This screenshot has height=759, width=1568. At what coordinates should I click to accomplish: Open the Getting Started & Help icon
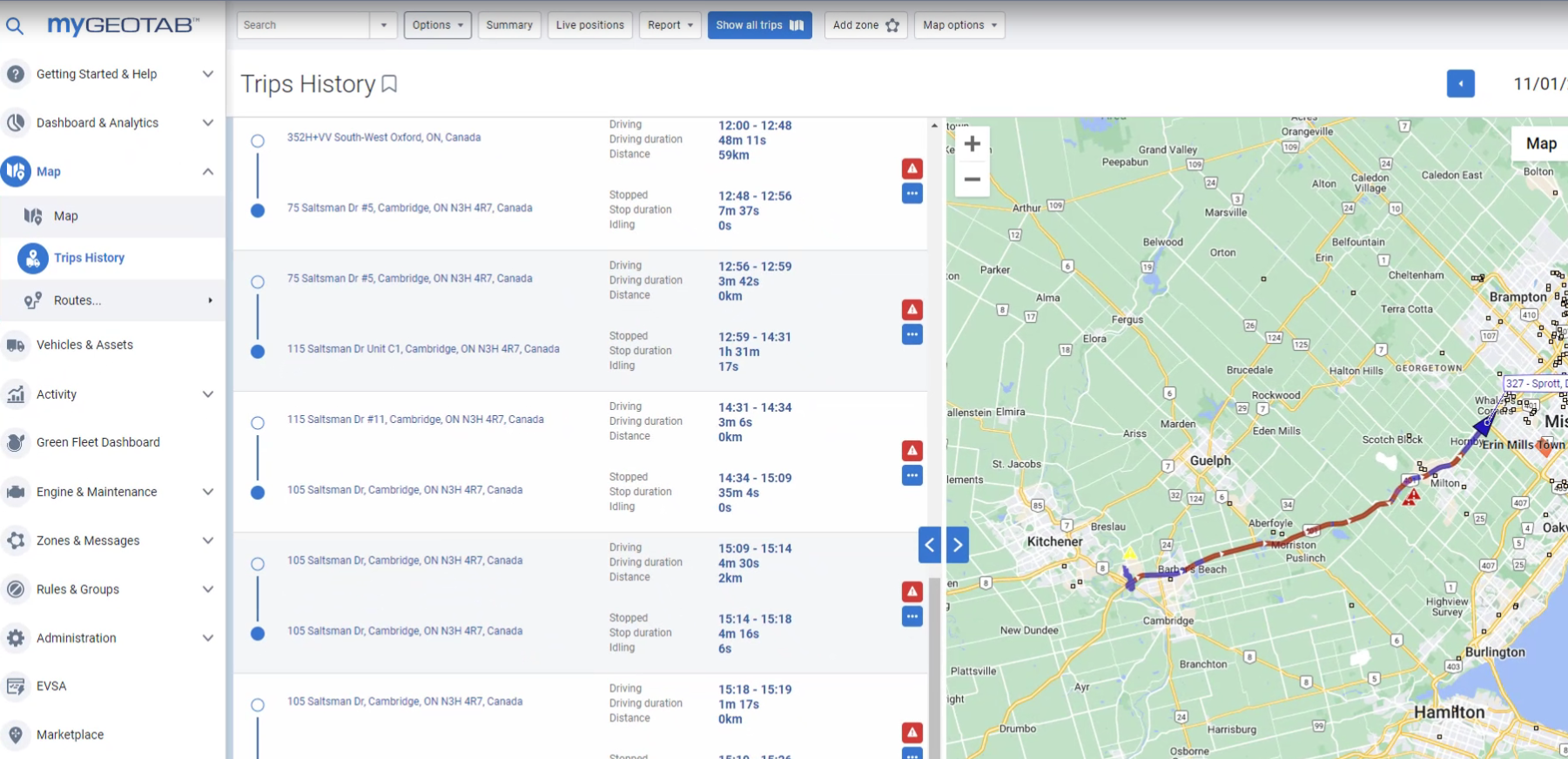click(x=16, y=74)
